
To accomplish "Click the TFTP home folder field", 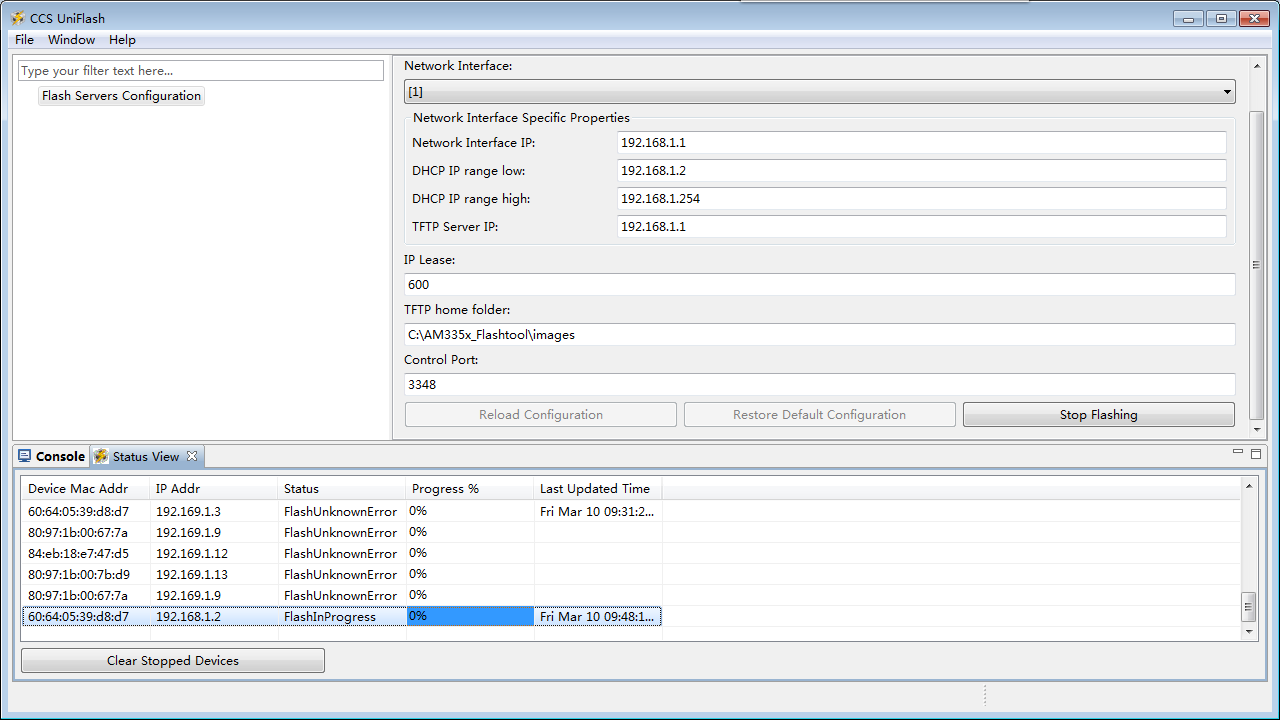I will 820,335.
